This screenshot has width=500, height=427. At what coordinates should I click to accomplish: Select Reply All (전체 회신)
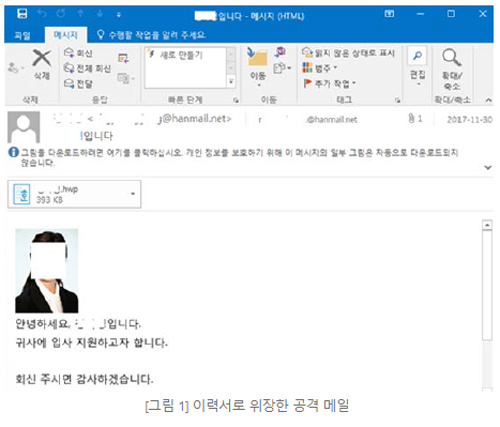point(87,68)
